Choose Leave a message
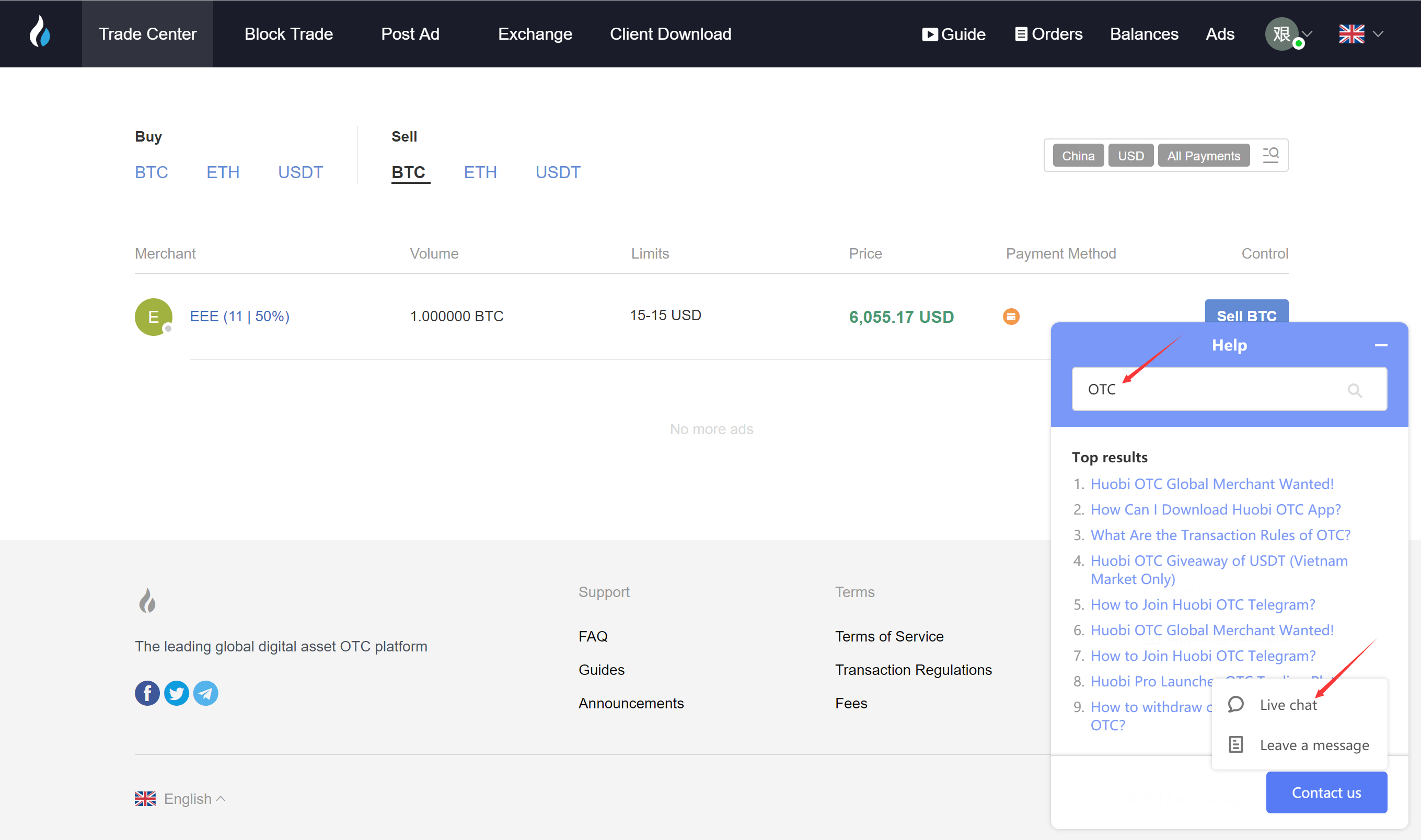This screenshot has height=840, width=1421. 1314,745
